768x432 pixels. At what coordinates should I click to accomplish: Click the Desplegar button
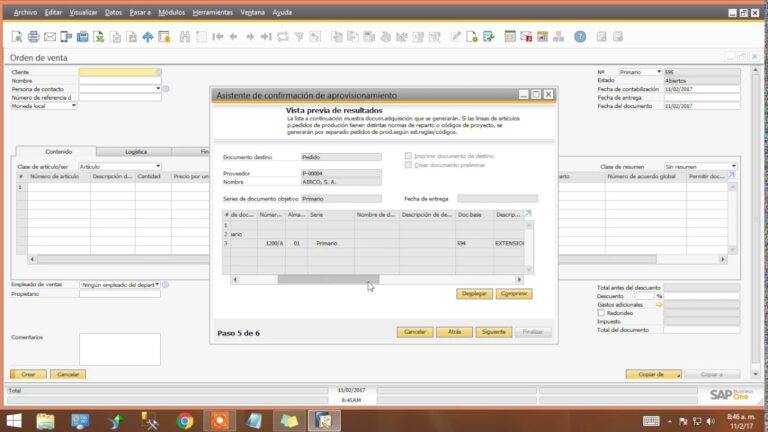[474, 294]
